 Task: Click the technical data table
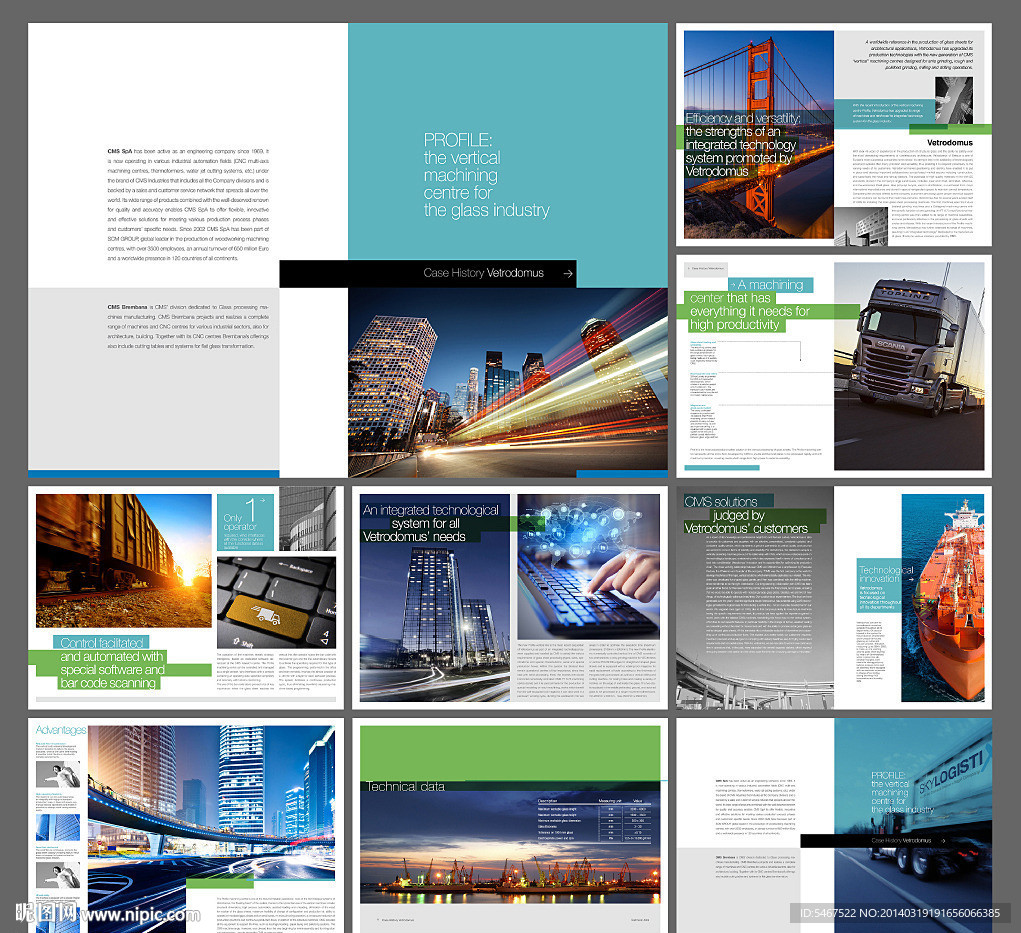tap(594, 819)
